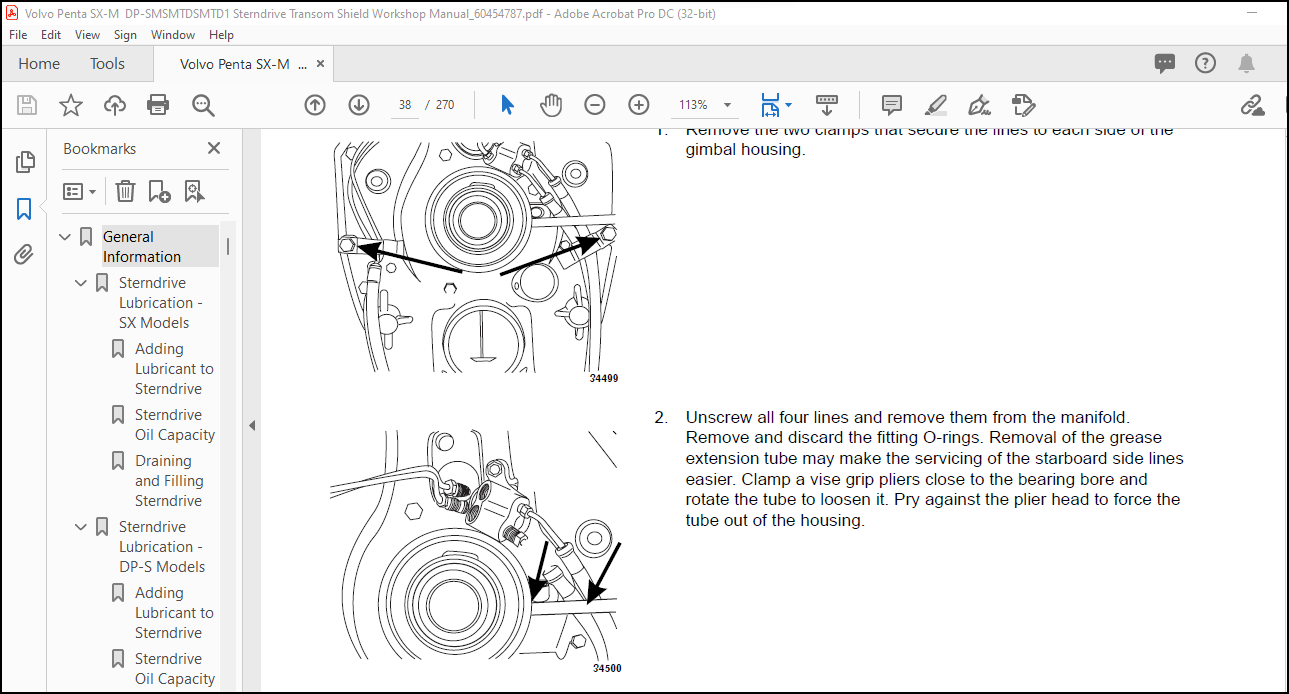Switch to the Tools tab

[x=107, y=64]
